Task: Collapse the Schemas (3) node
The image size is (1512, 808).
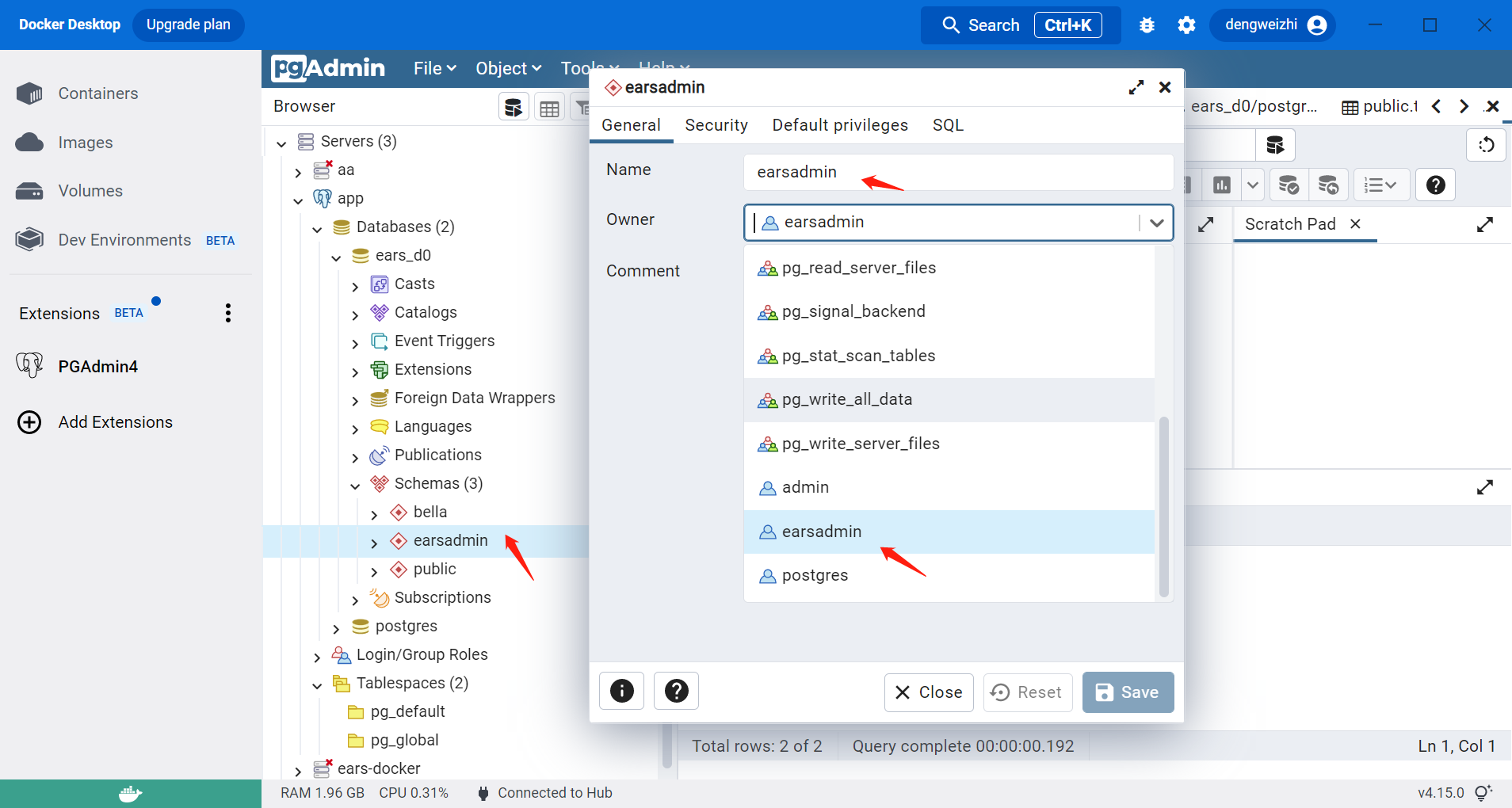Action: click(x=355, y=486)
